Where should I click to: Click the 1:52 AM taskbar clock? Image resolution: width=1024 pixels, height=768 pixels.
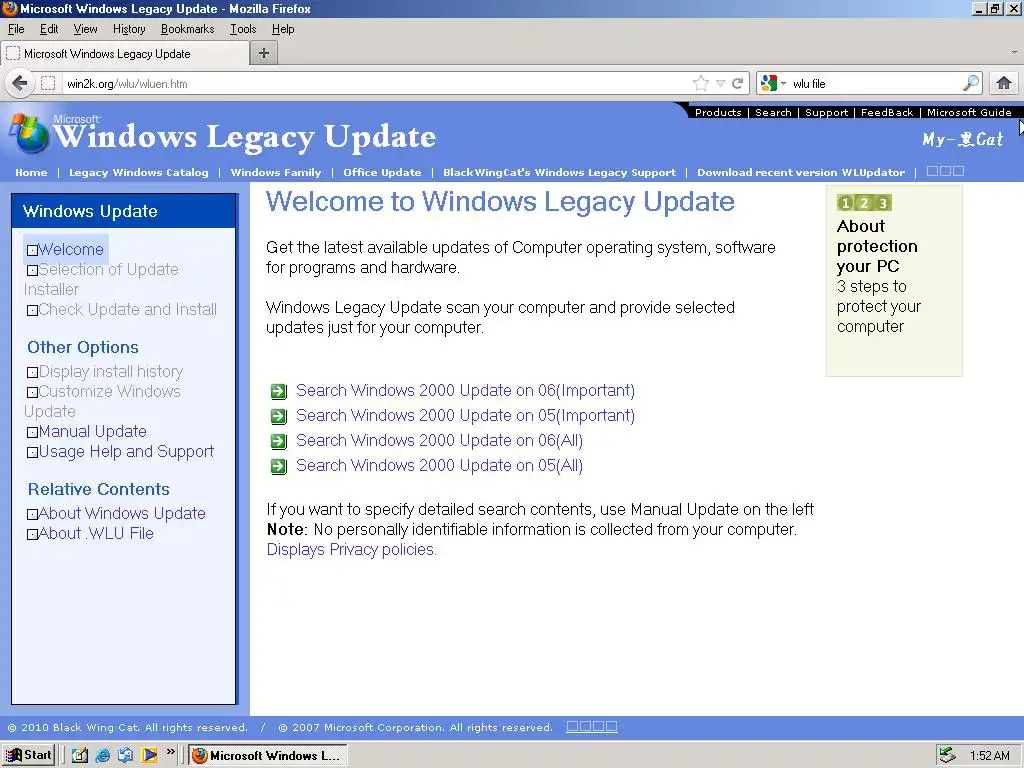coord(989,756)
